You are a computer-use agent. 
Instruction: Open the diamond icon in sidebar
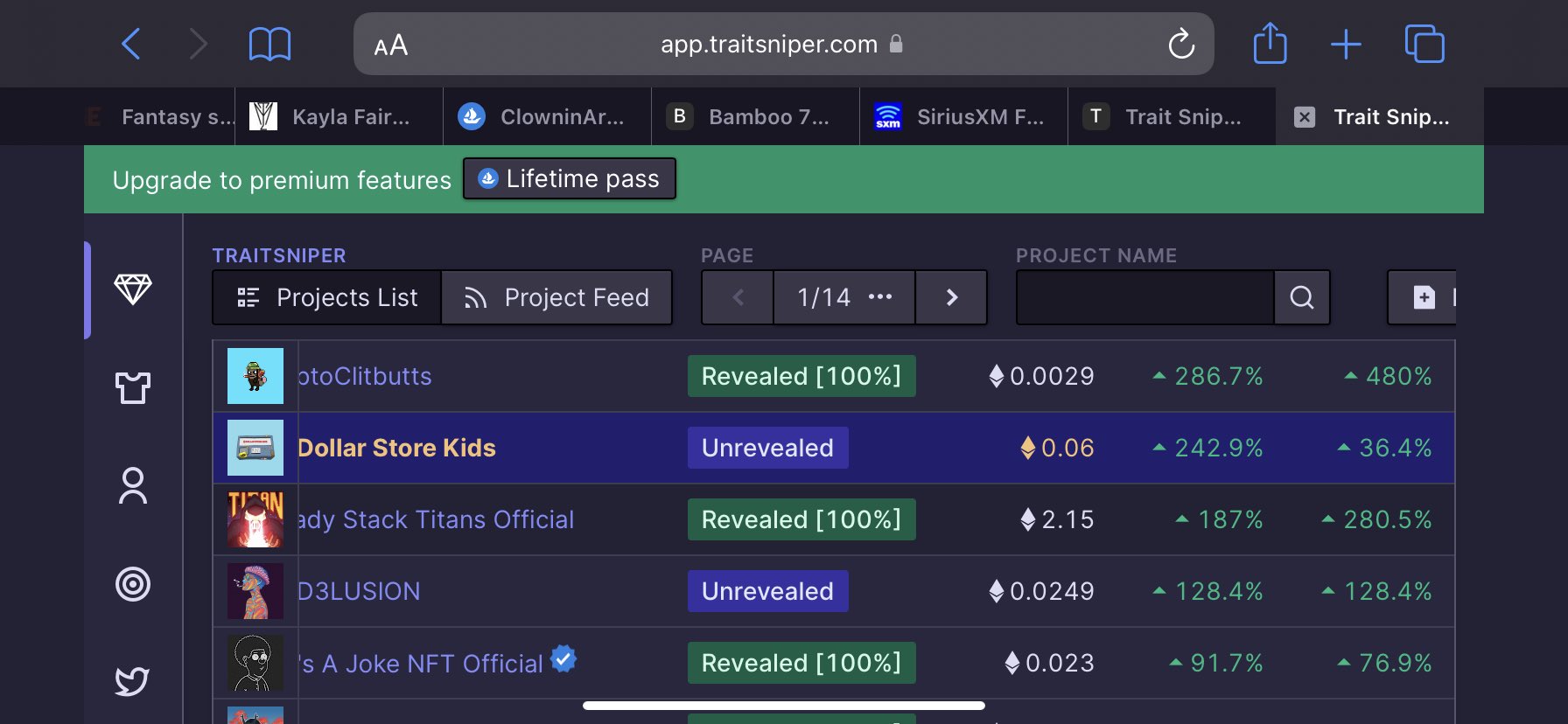[133, 289]
